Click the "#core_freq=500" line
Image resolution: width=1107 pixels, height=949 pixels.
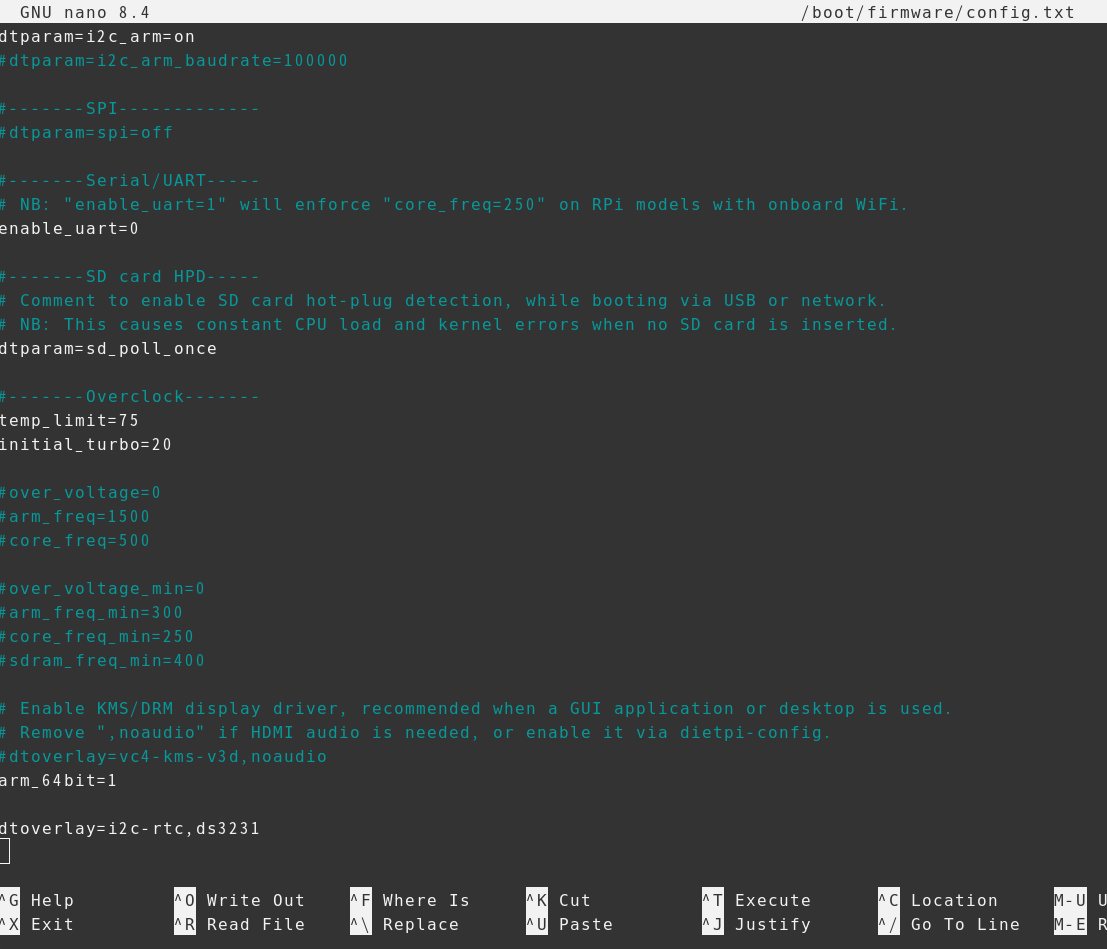pyautogui.click(x=75, y=541)
